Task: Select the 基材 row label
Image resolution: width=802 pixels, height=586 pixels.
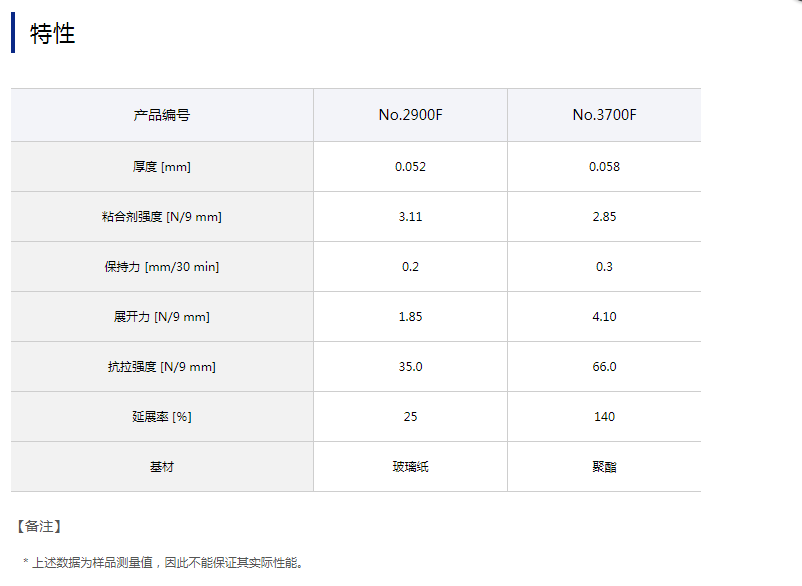Action: click(162, 467)
